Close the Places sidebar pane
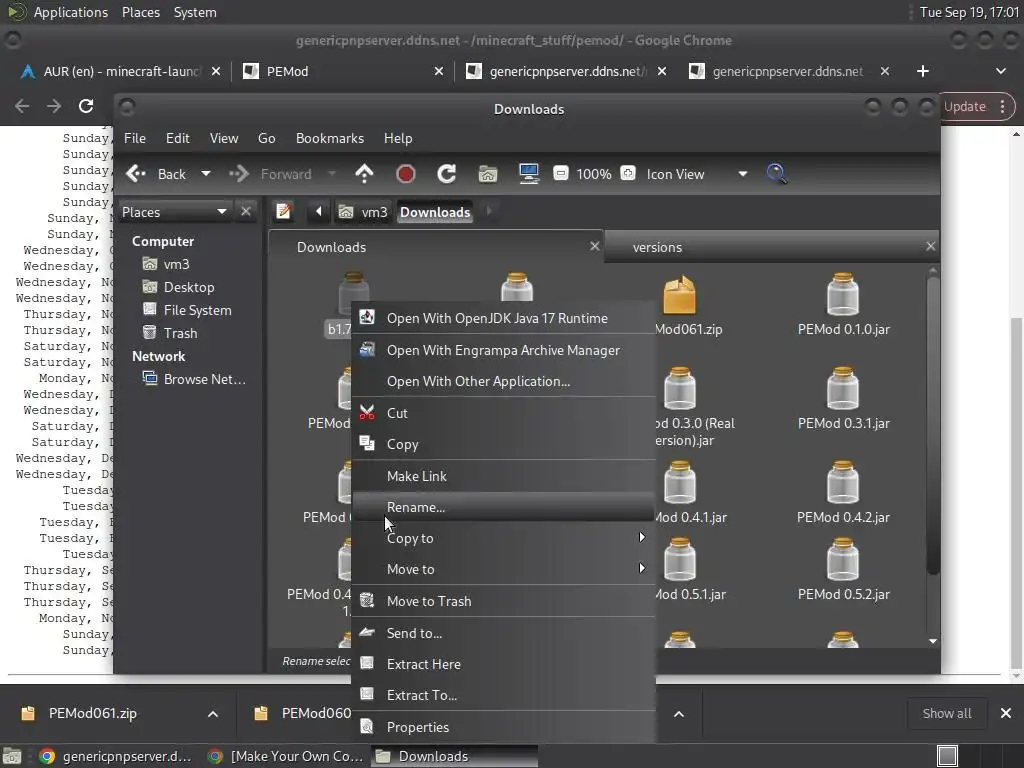Screen dimensions: 1024x768 (246, 212)
